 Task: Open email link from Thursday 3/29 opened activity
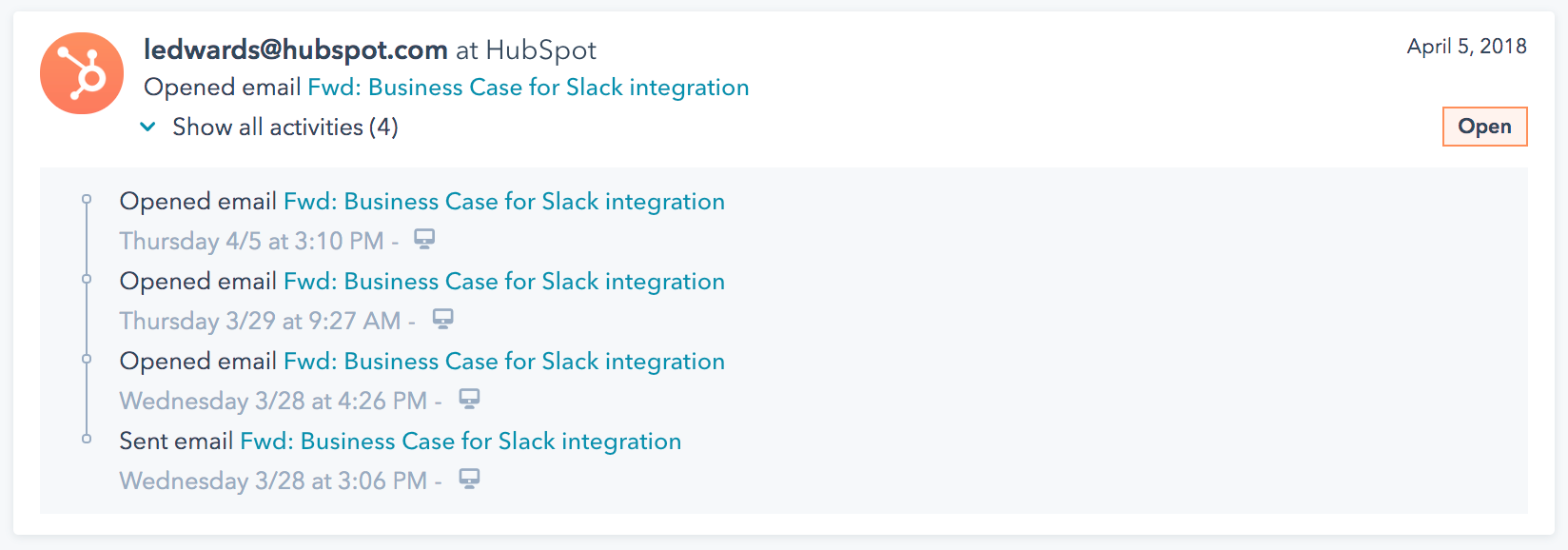point(504,282)
